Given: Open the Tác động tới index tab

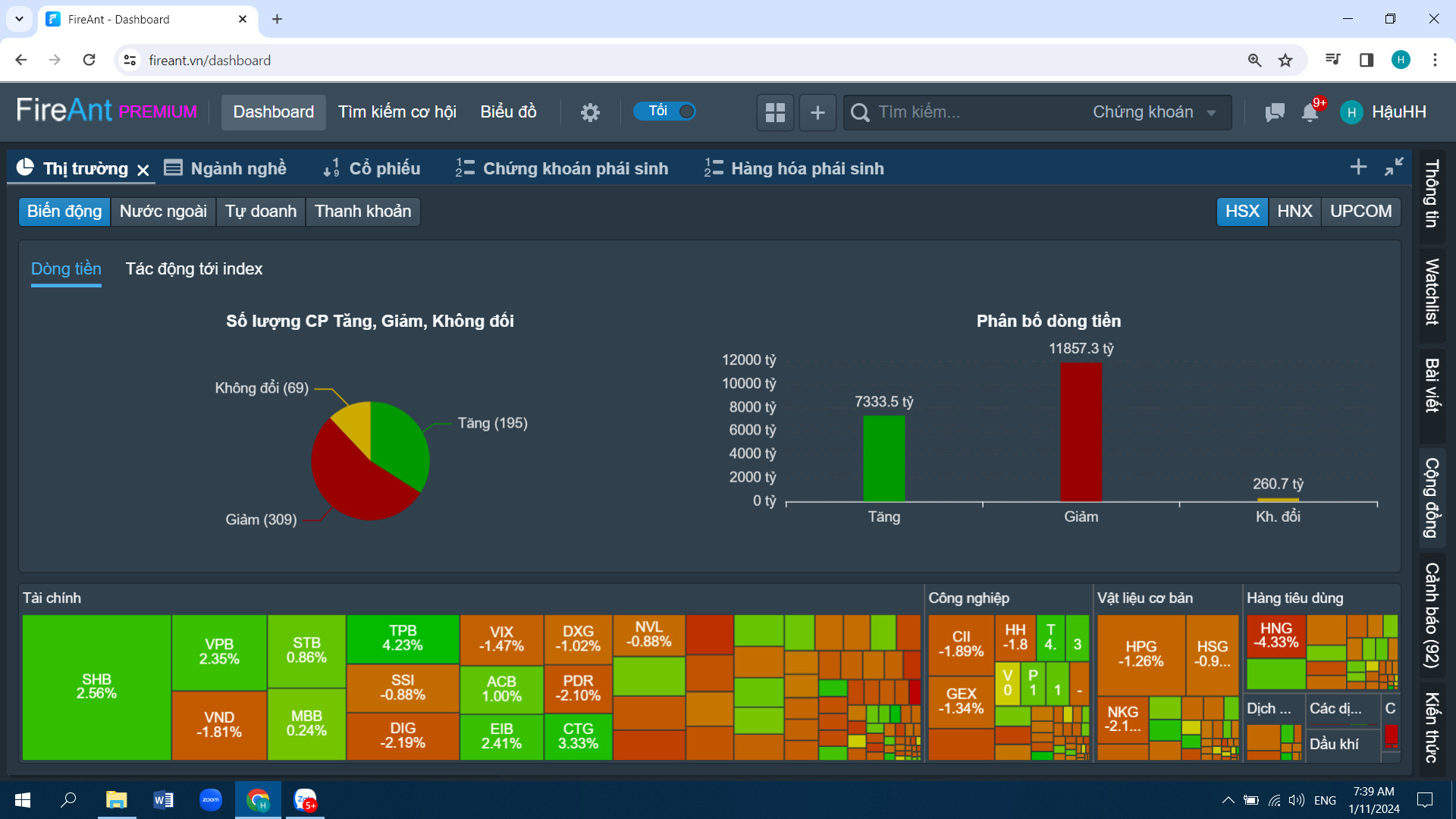Looking at the screenshot, I should coord(194,269).
